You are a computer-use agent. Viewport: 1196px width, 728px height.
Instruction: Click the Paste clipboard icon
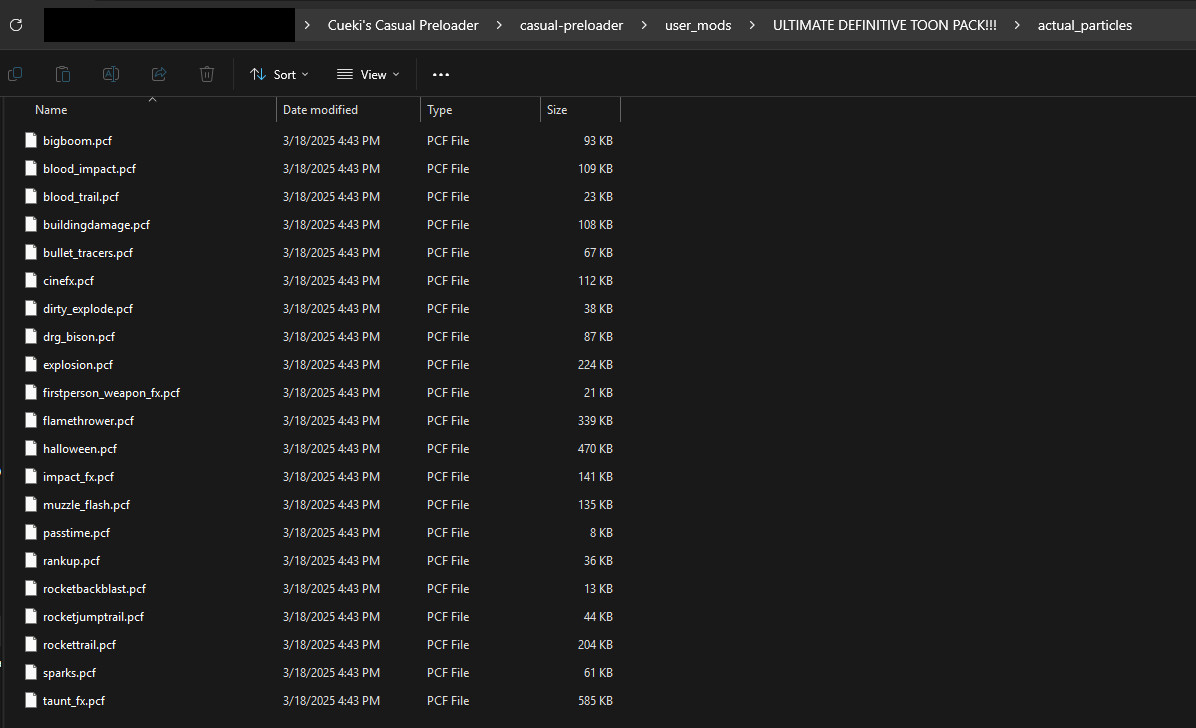point(63,74)
